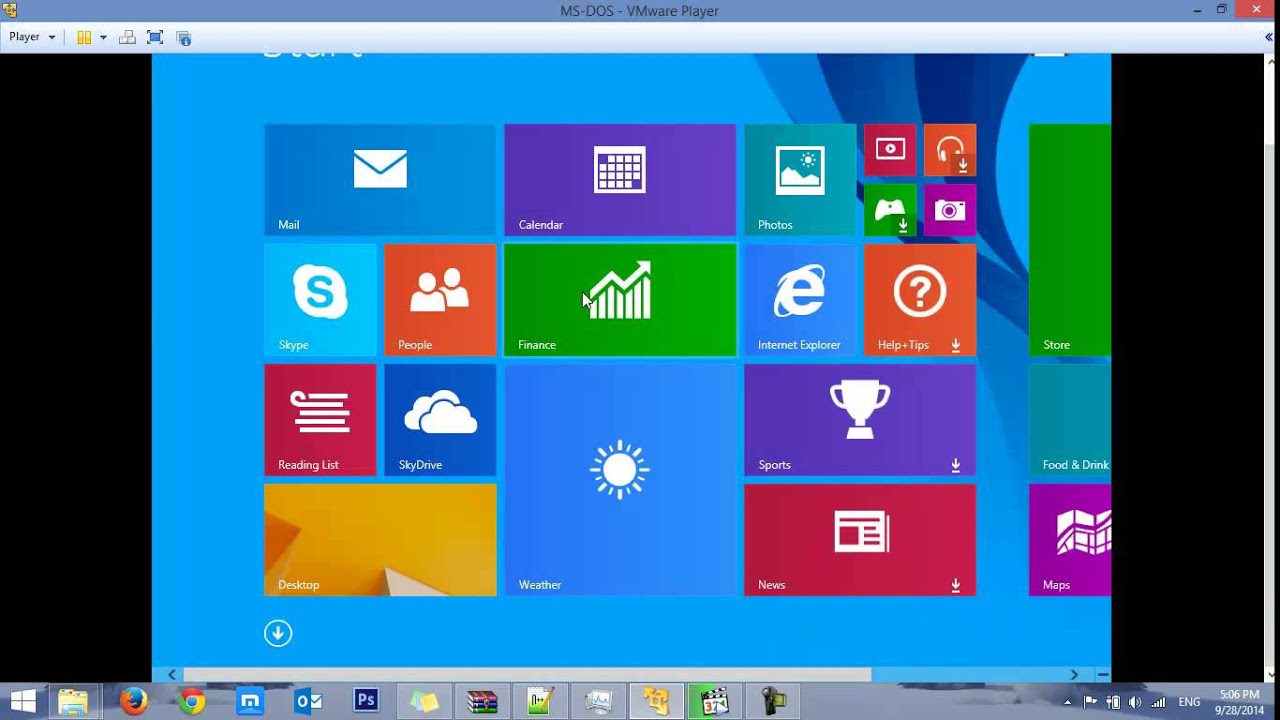Screen dimensions: 1280x720
Task: Click Send Ctrl+Alt+Del toolbar icon
Action: (x=127, y=37)
